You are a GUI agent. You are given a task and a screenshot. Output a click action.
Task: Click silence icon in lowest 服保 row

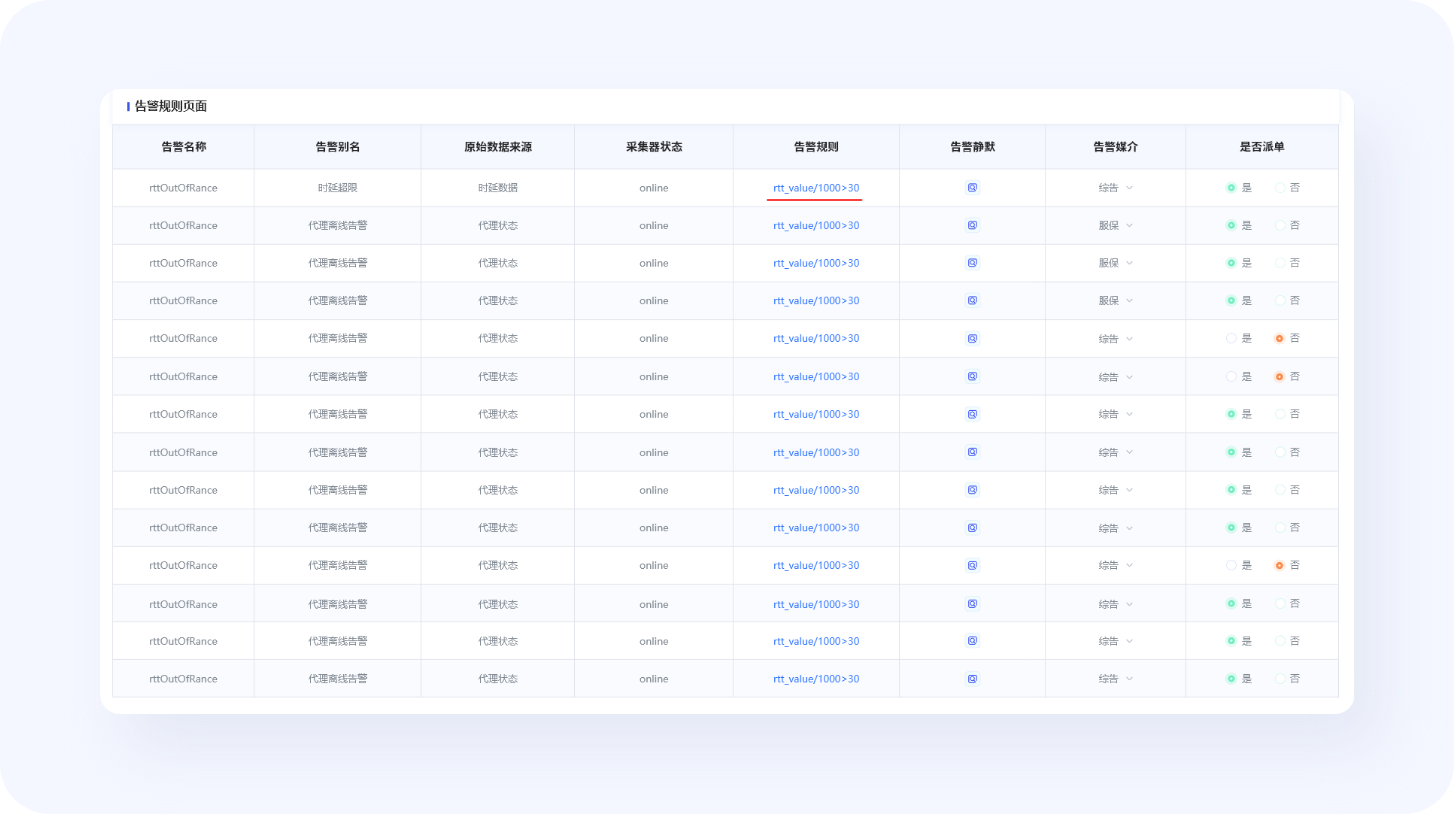[x=972, y=300]
